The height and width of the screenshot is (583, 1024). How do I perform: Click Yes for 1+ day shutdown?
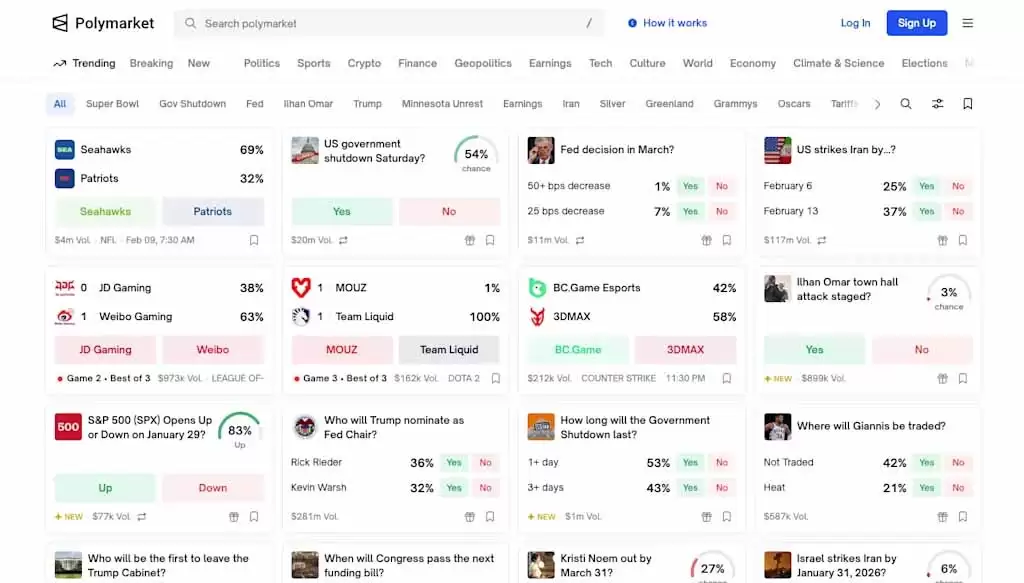(x=690, y=463)
